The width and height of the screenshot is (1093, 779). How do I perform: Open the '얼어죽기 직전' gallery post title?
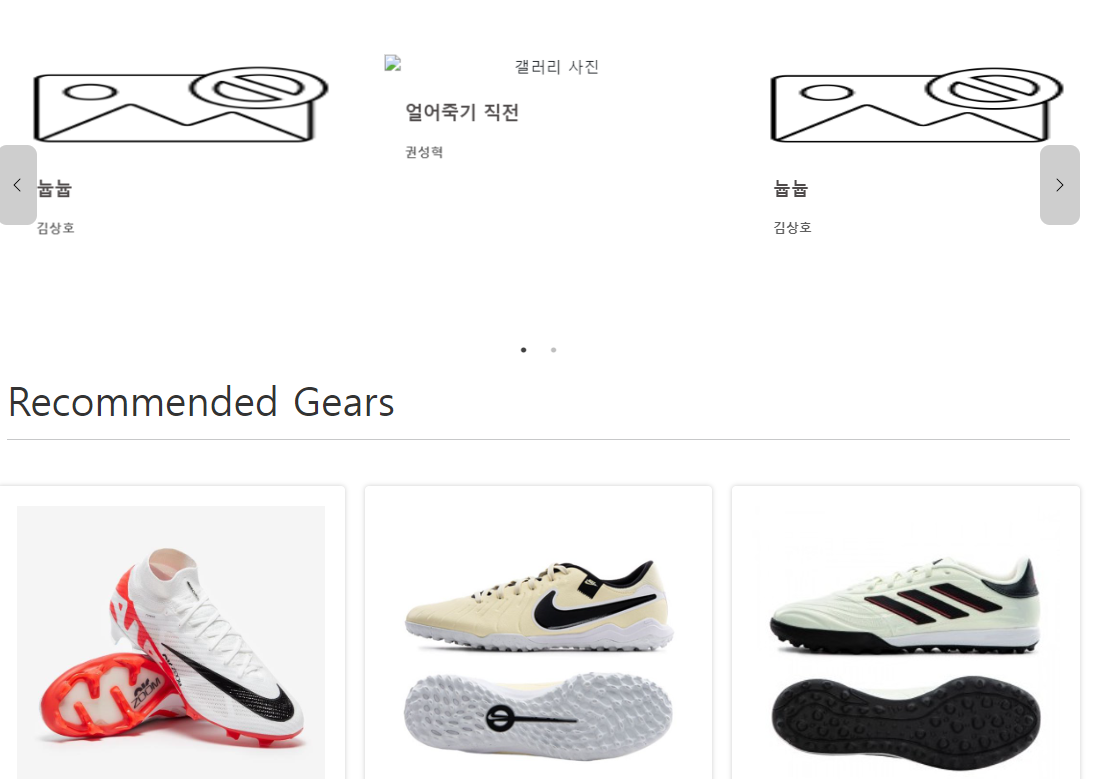(x=462, y=112)
